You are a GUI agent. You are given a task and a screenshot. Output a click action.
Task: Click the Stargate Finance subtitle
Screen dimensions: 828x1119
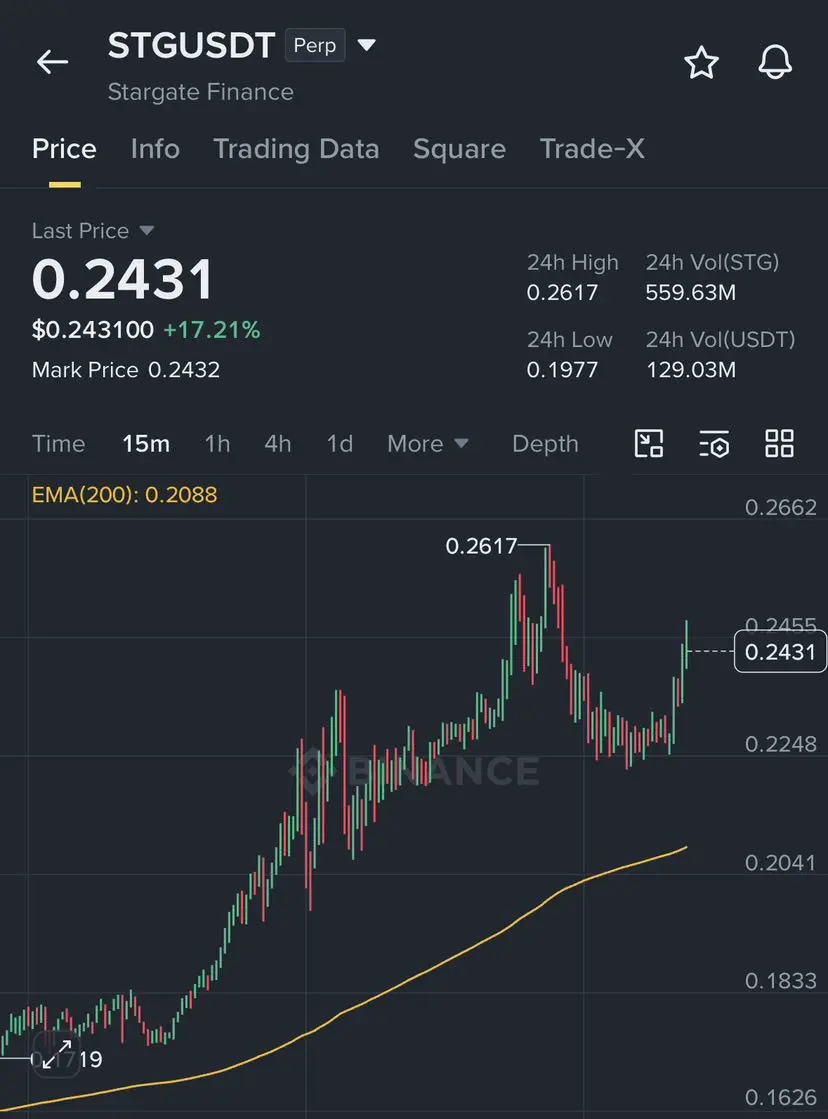point(201,92)
